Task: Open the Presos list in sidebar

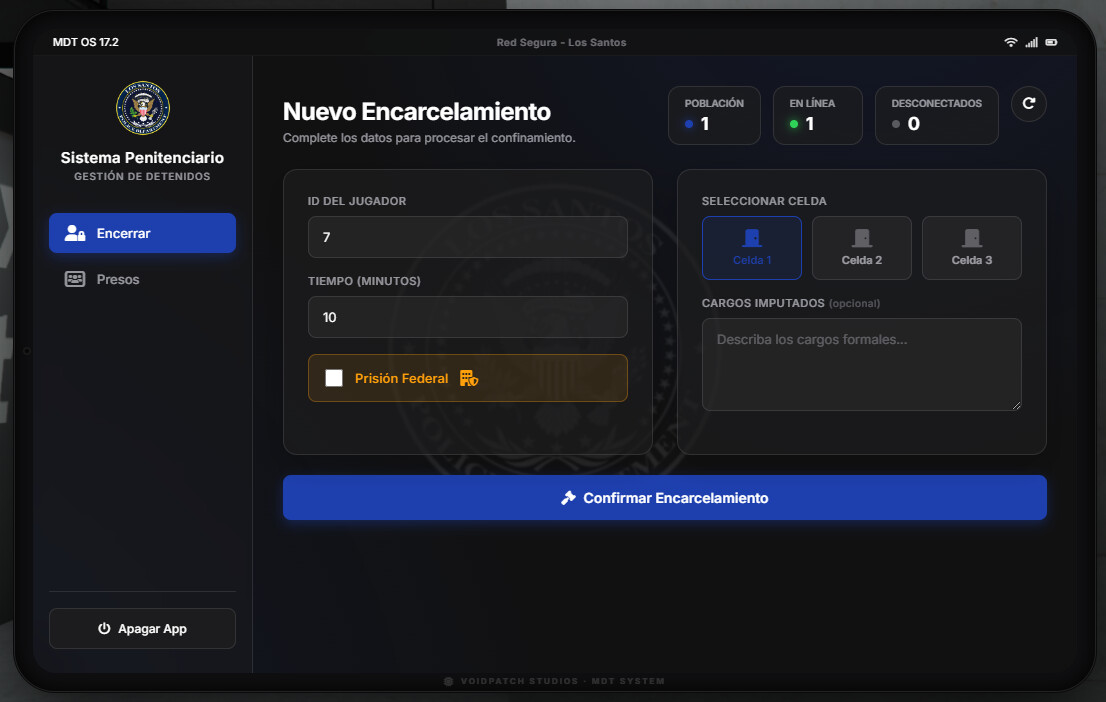Action: [142, 279]
